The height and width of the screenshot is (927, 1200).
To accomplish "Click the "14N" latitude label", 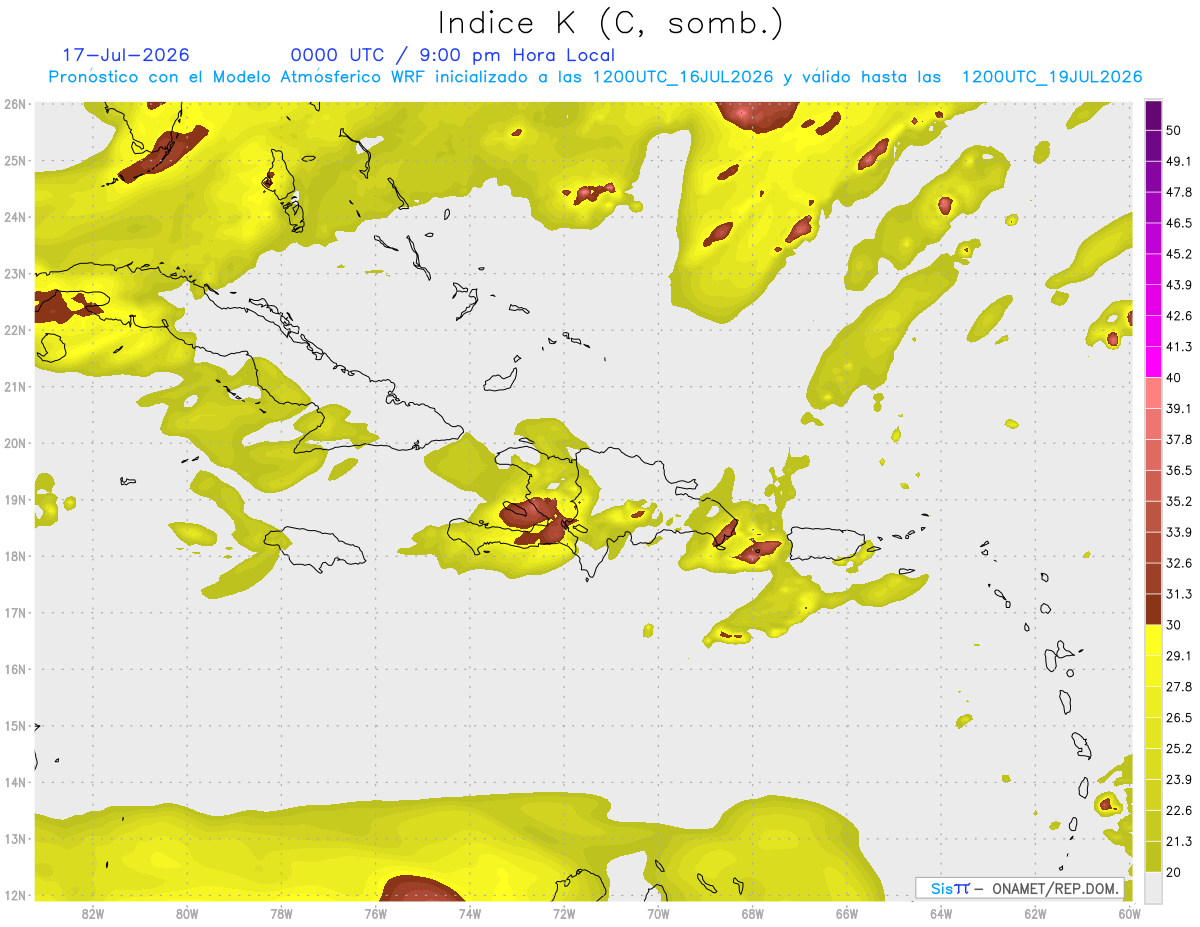I will (x=15, y=782).
